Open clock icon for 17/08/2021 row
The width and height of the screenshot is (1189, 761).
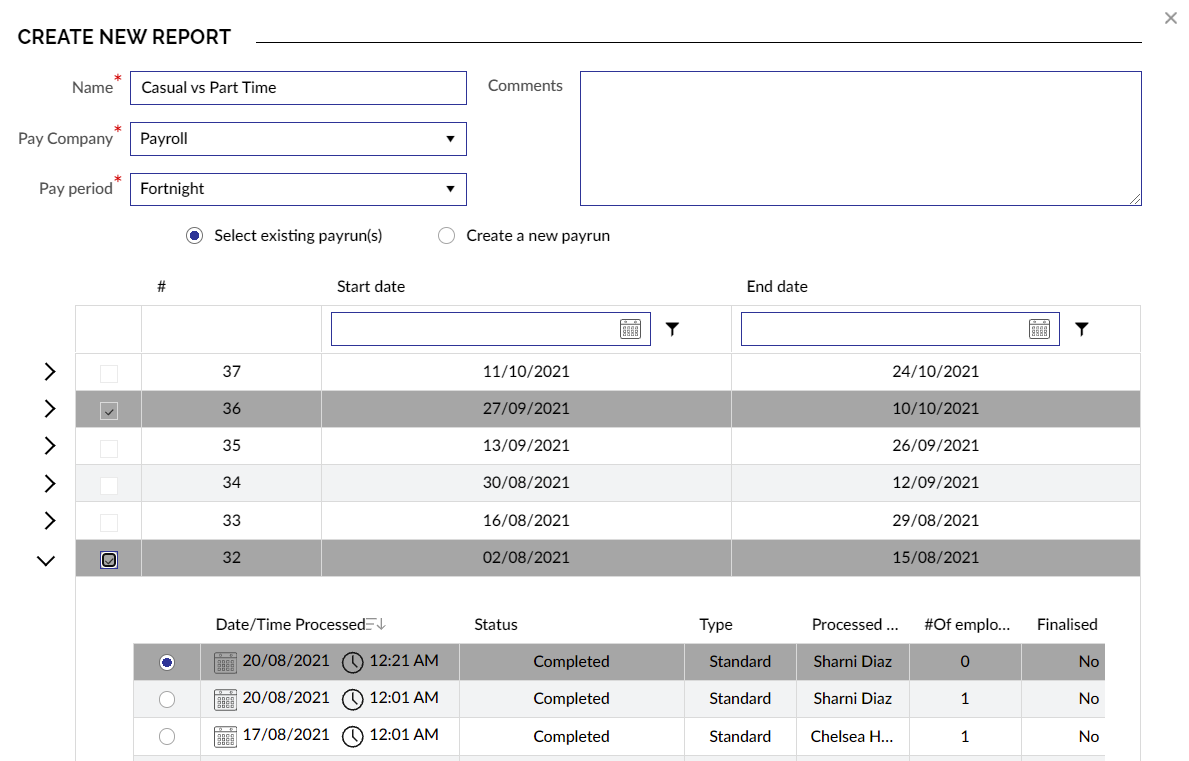tap(353, 736)
